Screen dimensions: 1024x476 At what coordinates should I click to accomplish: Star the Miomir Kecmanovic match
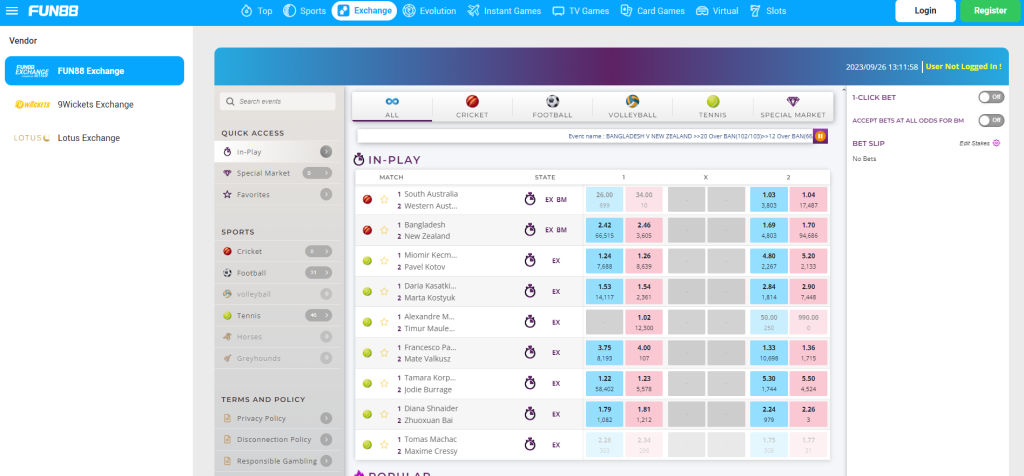coord(384,261)
